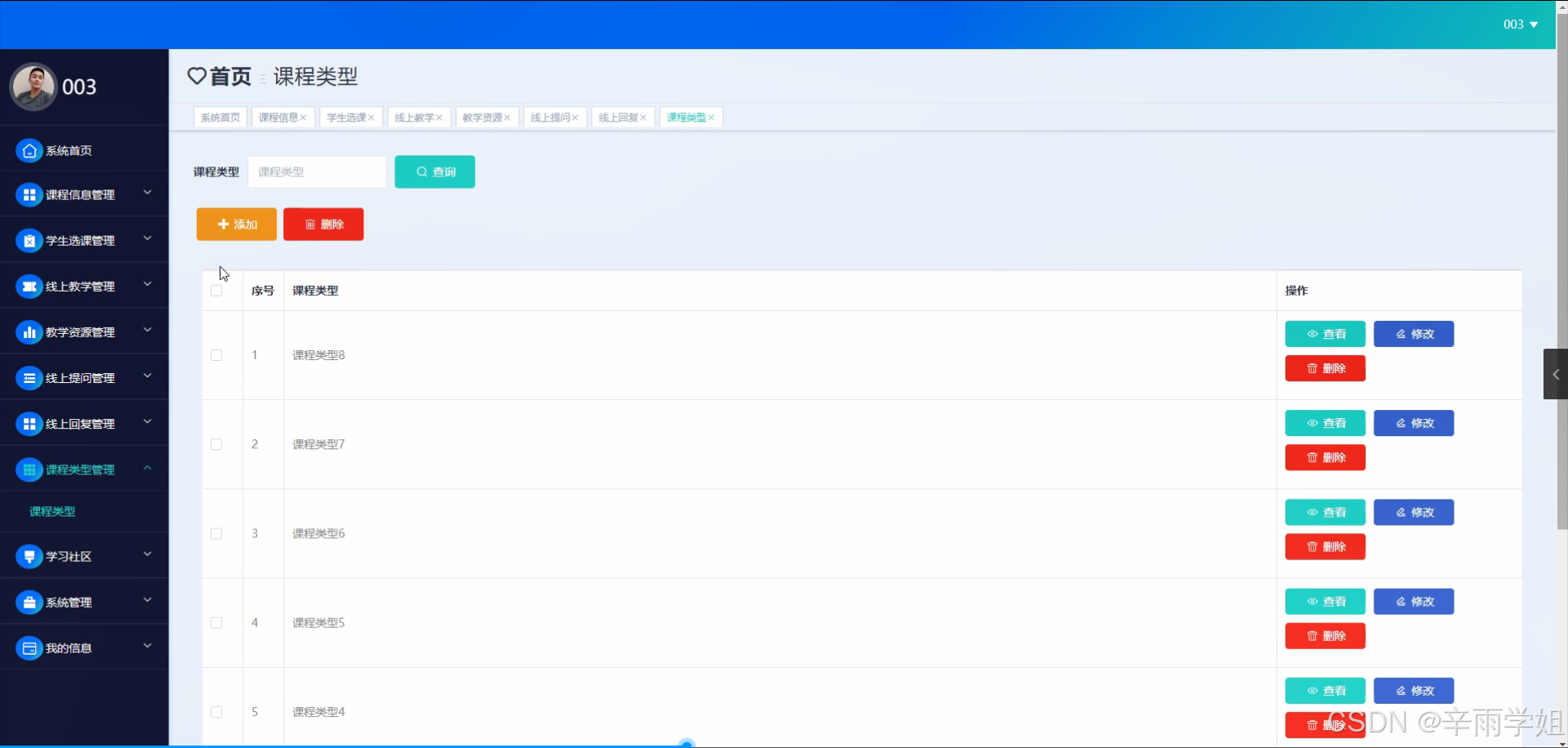Expand the 学生选课管理 menu chevron

(x=148, y=238)
